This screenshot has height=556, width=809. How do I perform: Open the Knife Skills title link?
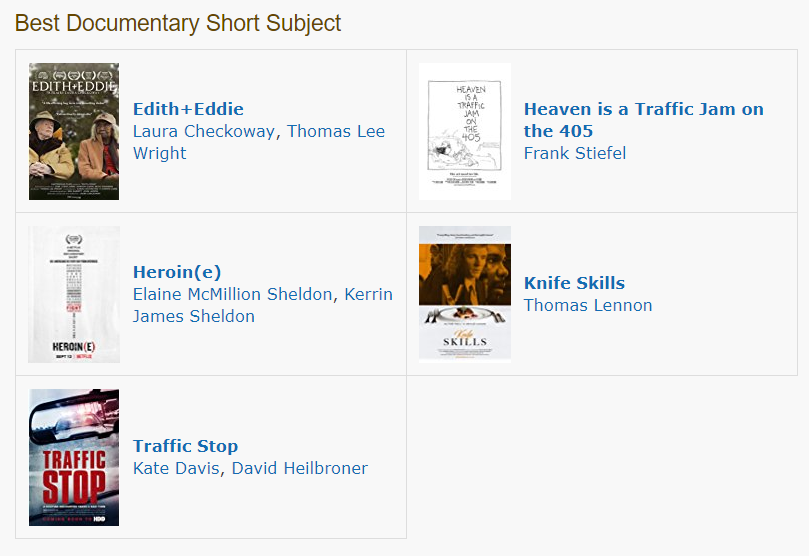point(574,283)
